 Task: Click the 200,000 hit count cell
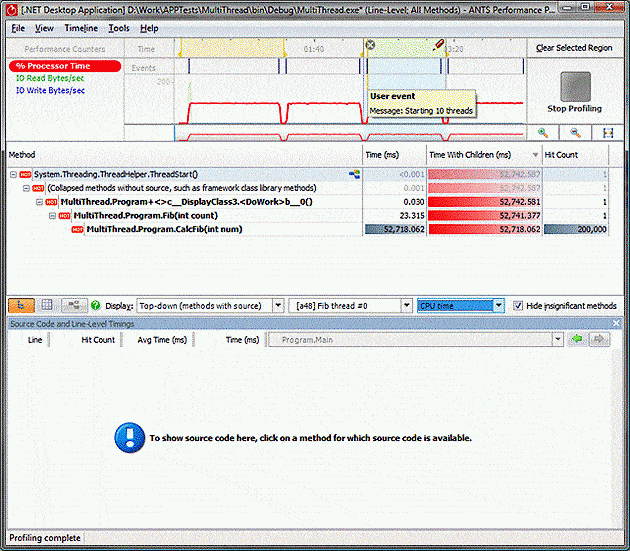pyautogui.click(x=575, y=229)
